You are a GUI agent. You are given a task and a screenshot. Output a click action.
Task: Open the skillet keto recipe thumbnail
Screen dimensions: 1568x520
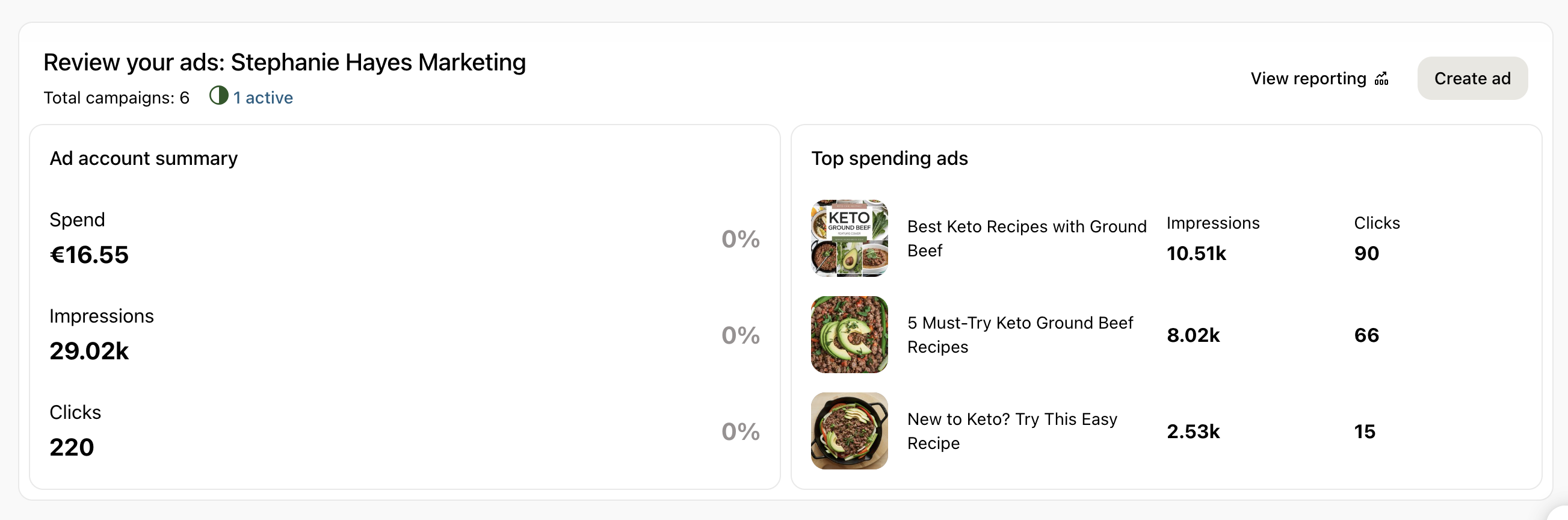(x=849, y=431)
